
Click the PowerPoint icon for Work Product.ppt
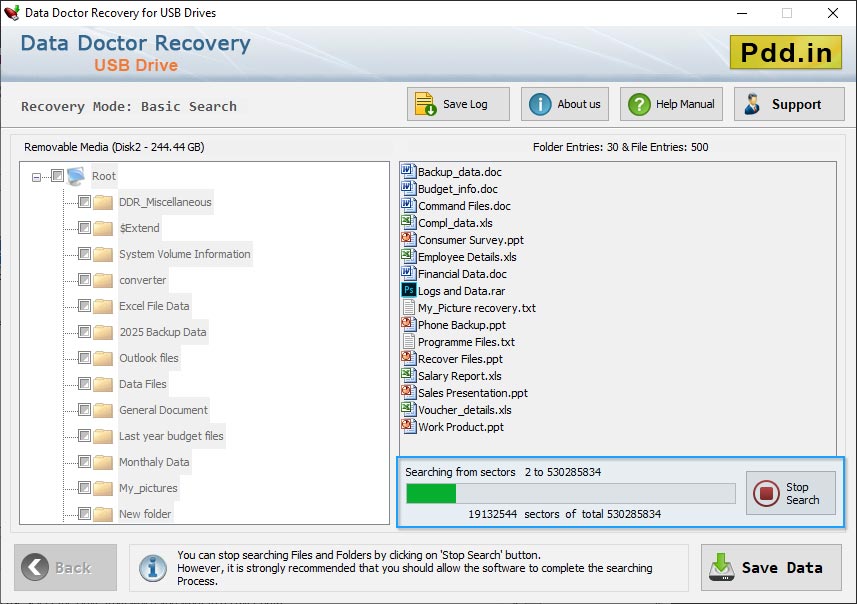pyautogui.click(x=408, y=426)
